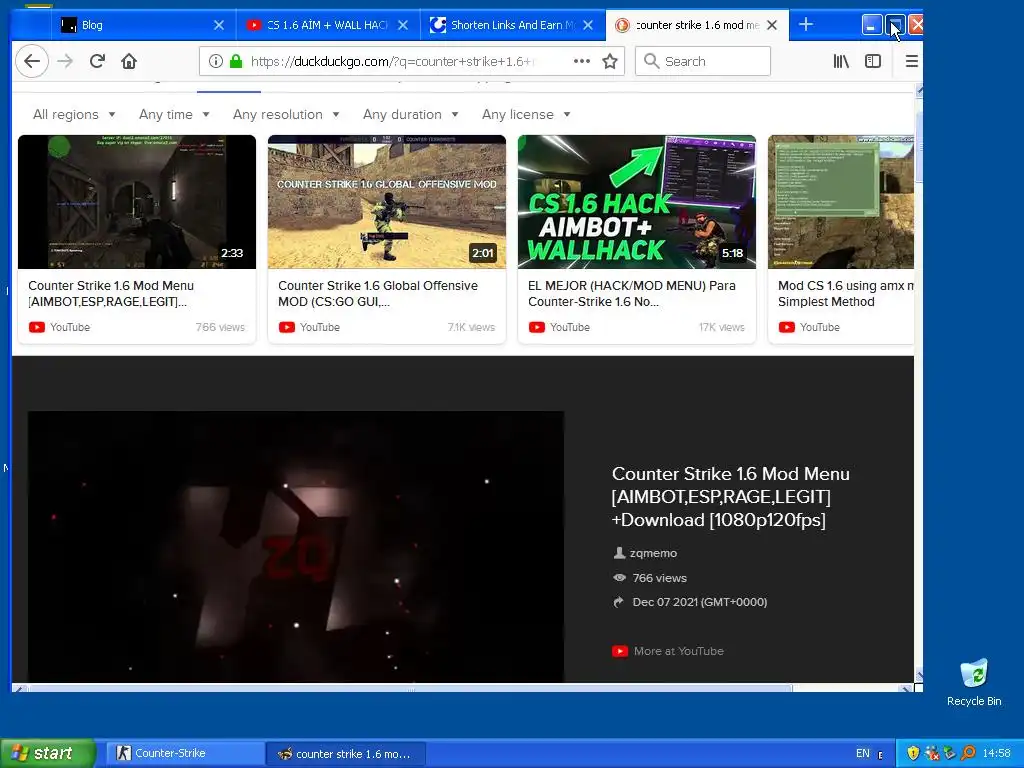Screen dimensions: 1024x768
Task: Click Mod CS 1.6 using amx title
Action: click(x=845, y=294)
